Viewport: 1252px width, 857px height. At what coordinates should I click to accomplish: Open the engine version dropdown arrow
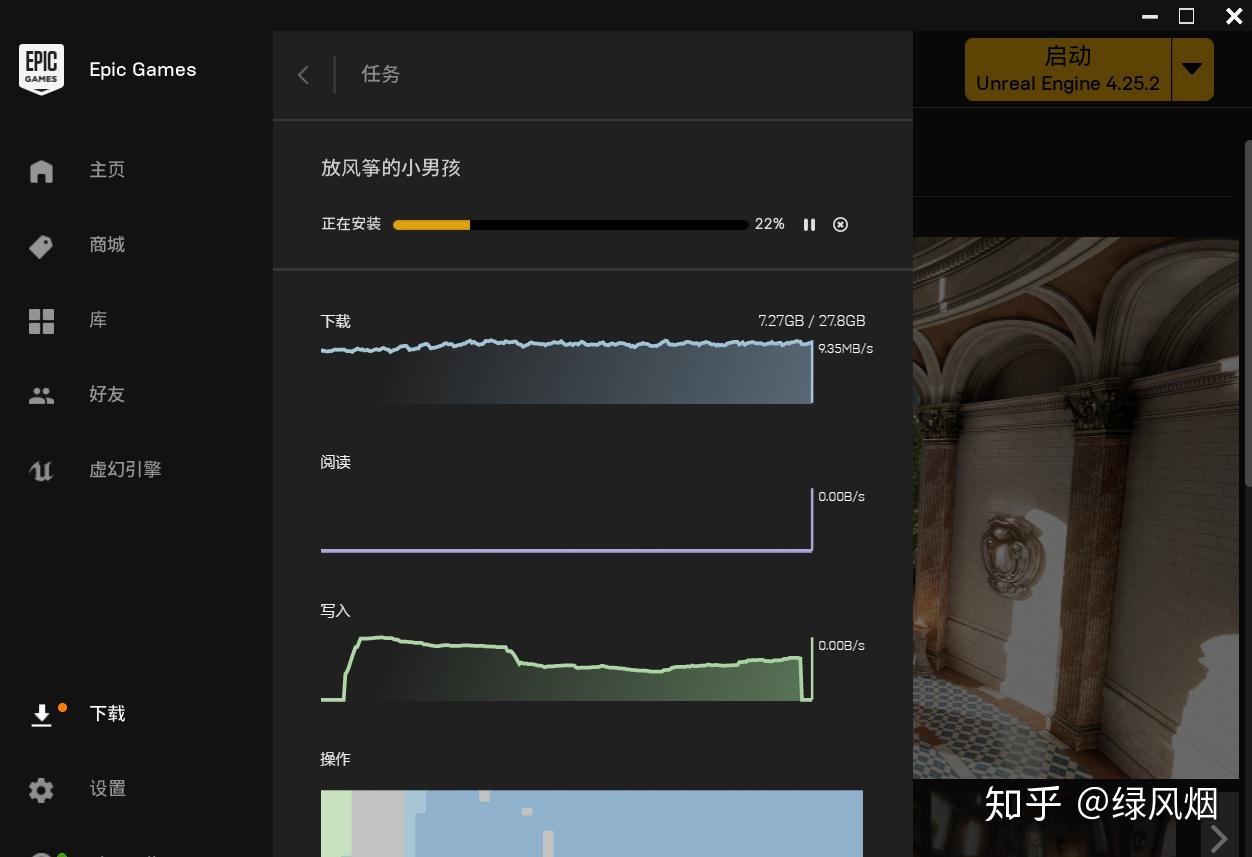click(x=1192, y=69)
